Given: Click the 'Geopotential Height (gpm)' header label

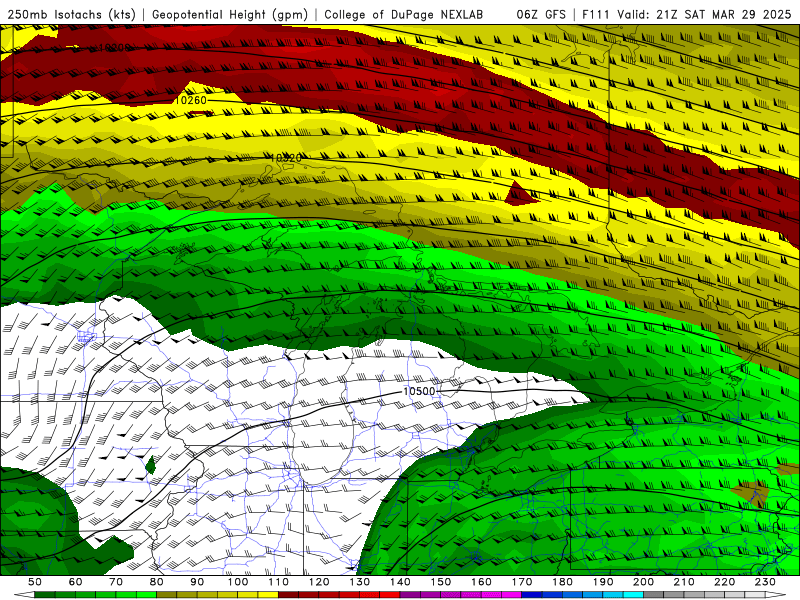Looking at the screenshot, I should click(230, 15).
